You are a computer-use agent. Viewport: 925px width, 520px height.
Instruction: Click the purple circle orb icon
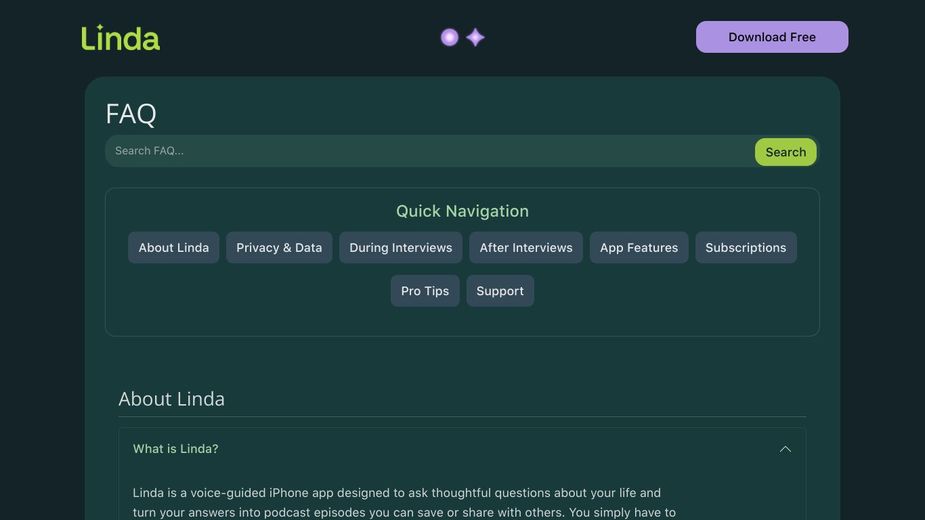tap(450, 37)
